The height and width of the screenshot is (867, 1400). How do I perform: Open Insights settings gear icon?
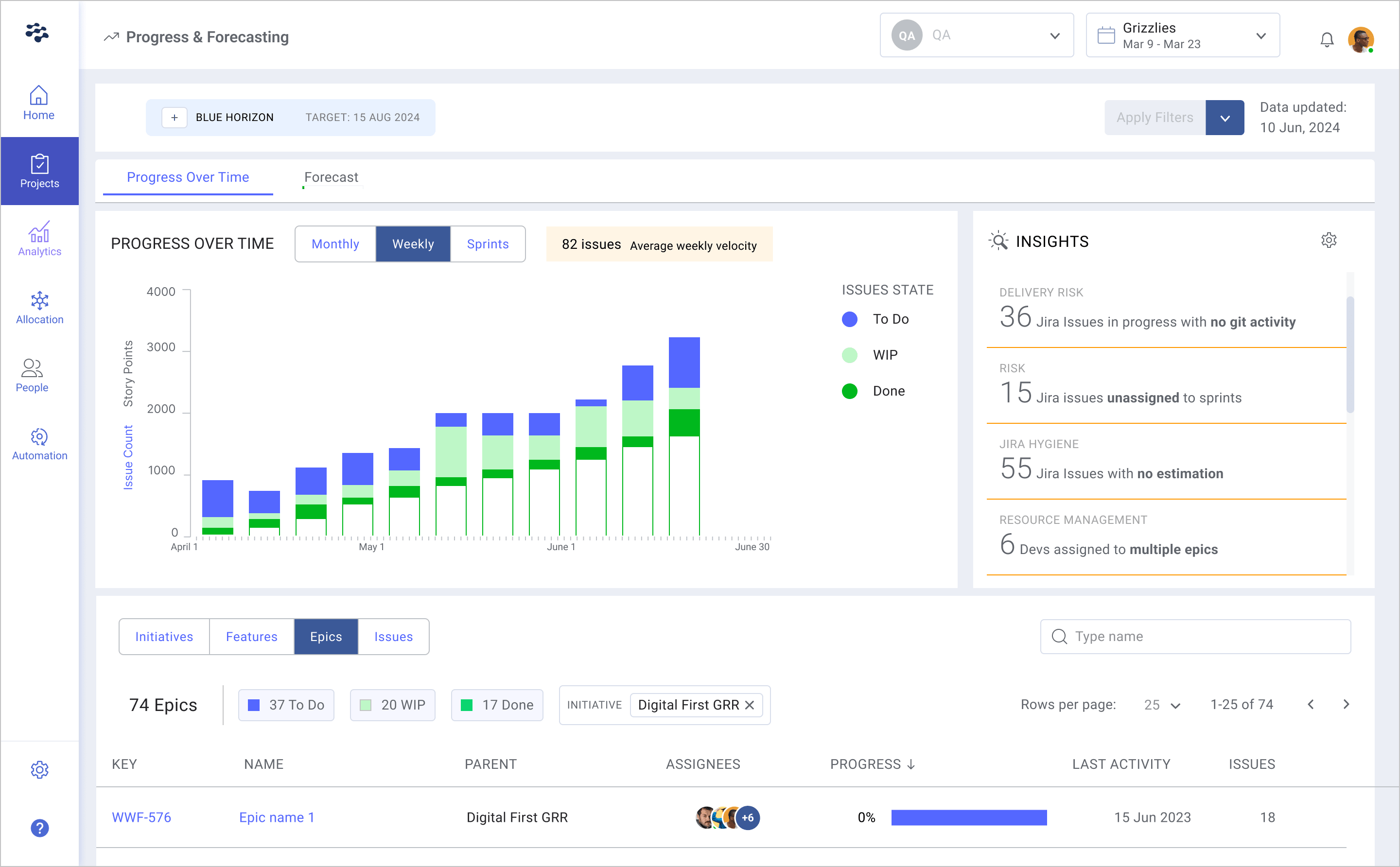[1329, 240]
